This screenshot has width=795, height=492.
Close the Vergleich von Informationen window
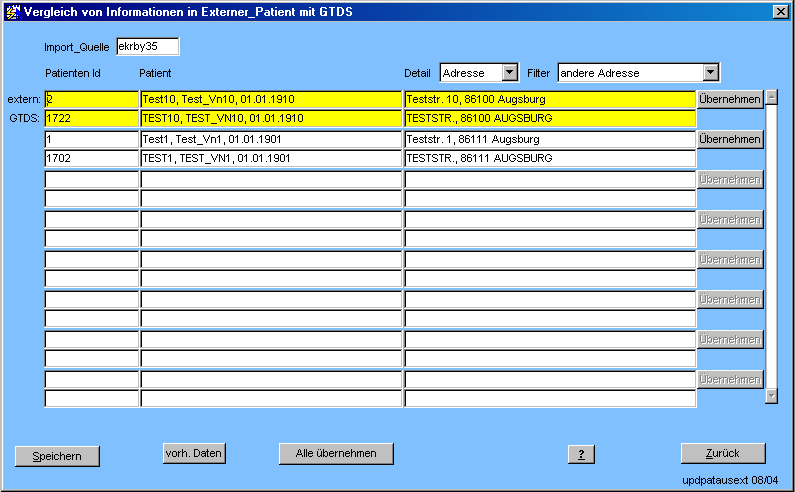pos(780,11)
